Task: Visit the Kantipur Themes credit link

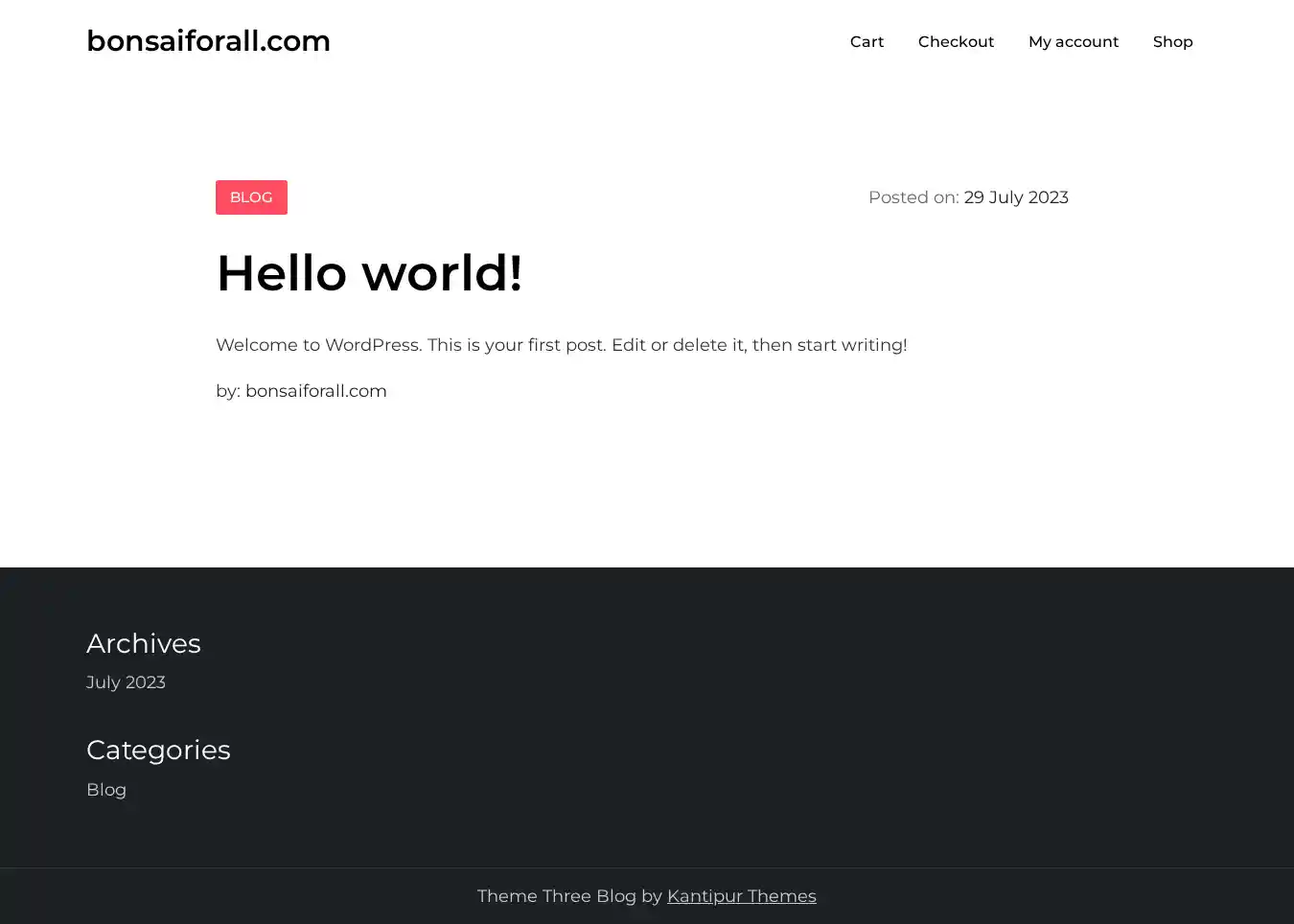Action: coord(741,896)
